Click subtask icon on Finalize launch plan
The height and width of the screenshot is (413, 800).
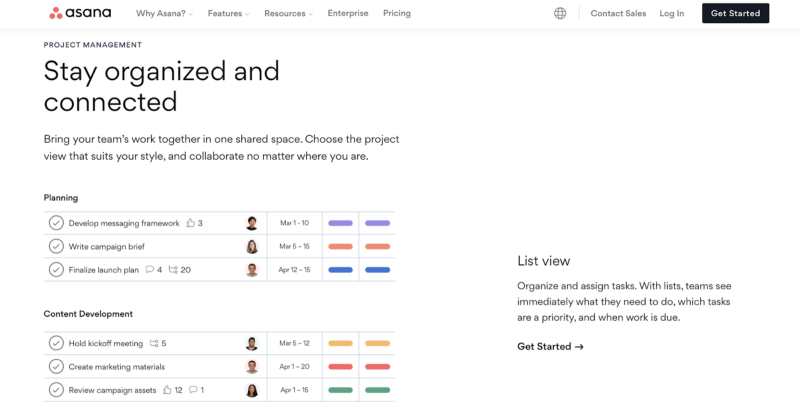(x=173, y=270)
